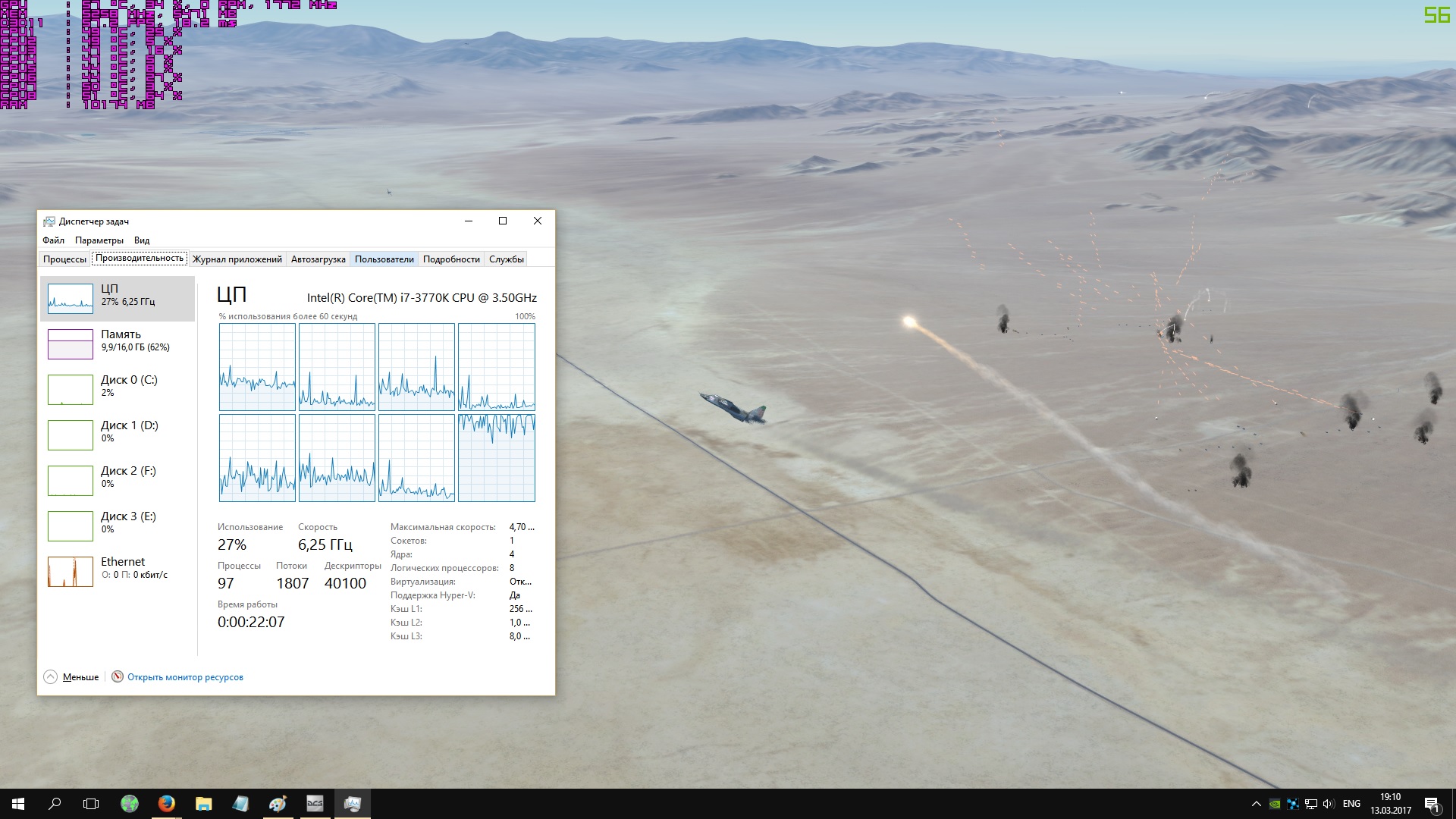Open File Explorer from the taskbar

204,804
